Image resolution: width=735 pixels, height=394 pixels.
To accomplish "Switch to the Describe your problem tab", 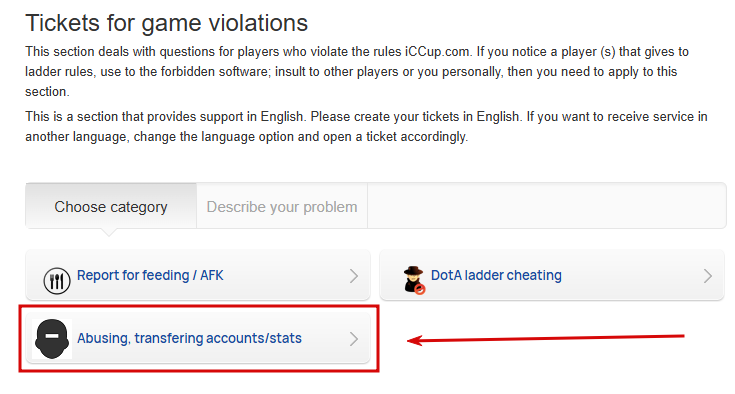I will [x=282, y=206].
